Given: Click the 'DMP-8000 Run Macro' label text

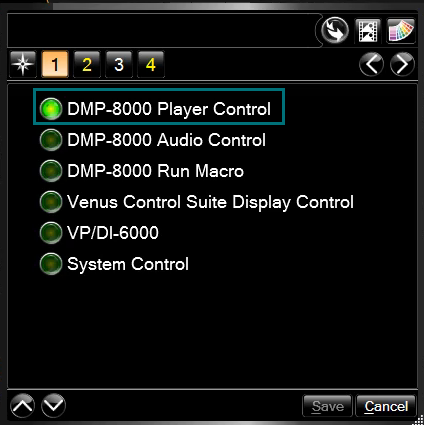Looking at the screenshot, I should (155, 171).
